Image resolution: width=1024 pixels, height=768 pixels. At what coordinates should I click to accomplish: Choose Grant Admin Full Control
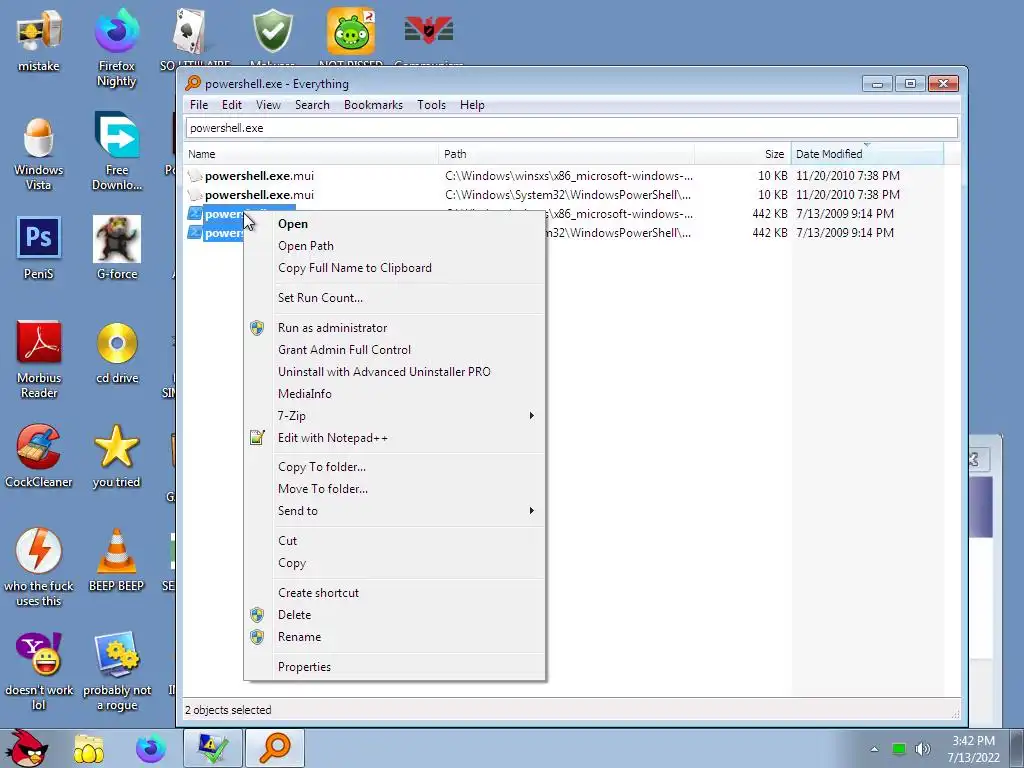(395, 350)
